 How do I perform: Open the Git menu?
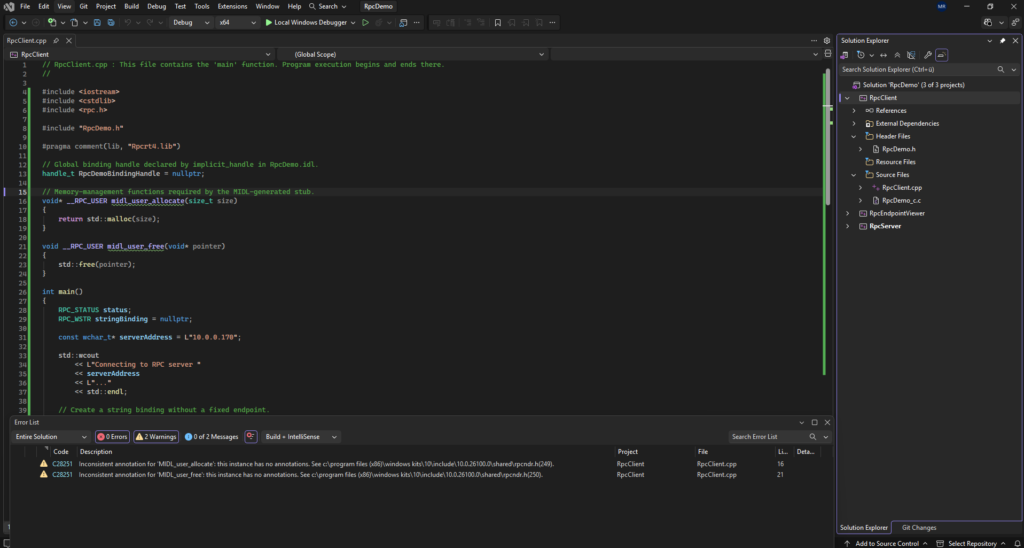[84, 6]
